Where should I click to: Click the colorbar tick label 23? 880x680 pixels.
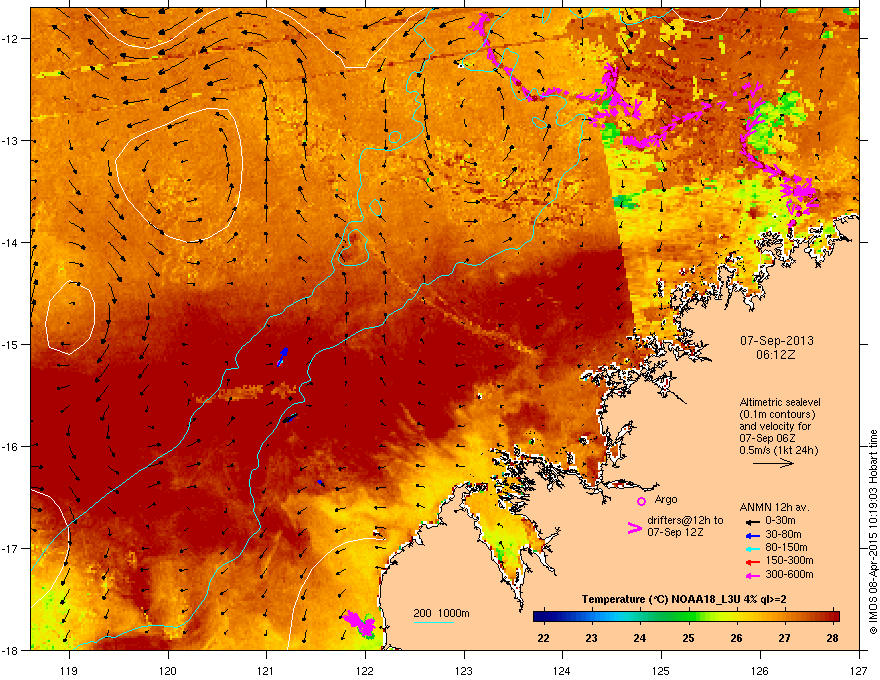[x=591, y=638]
